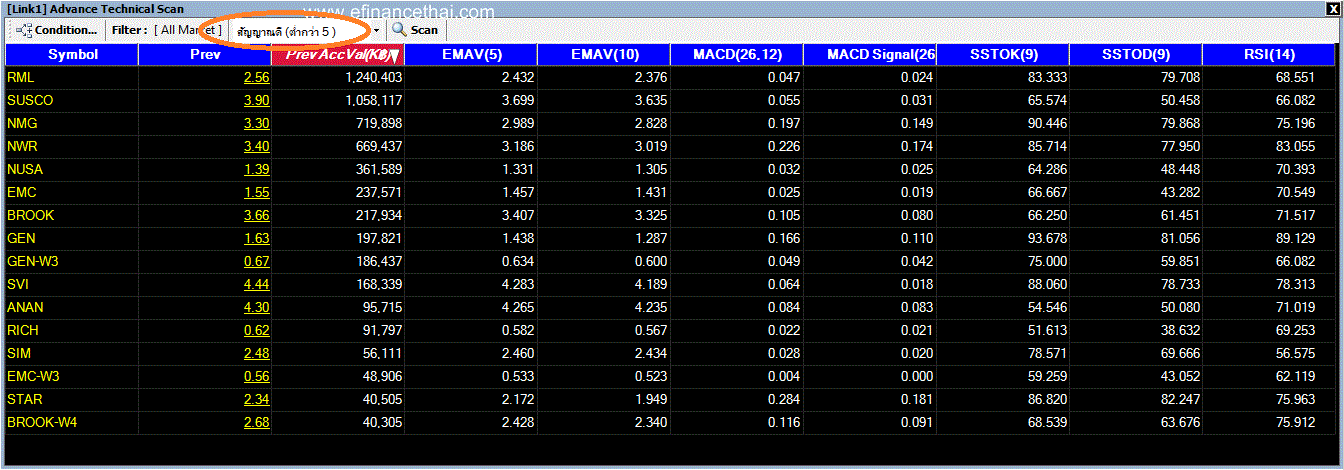
Task: Open the 4.30 Prev price link for ANAN
Action: click(256, 307)
